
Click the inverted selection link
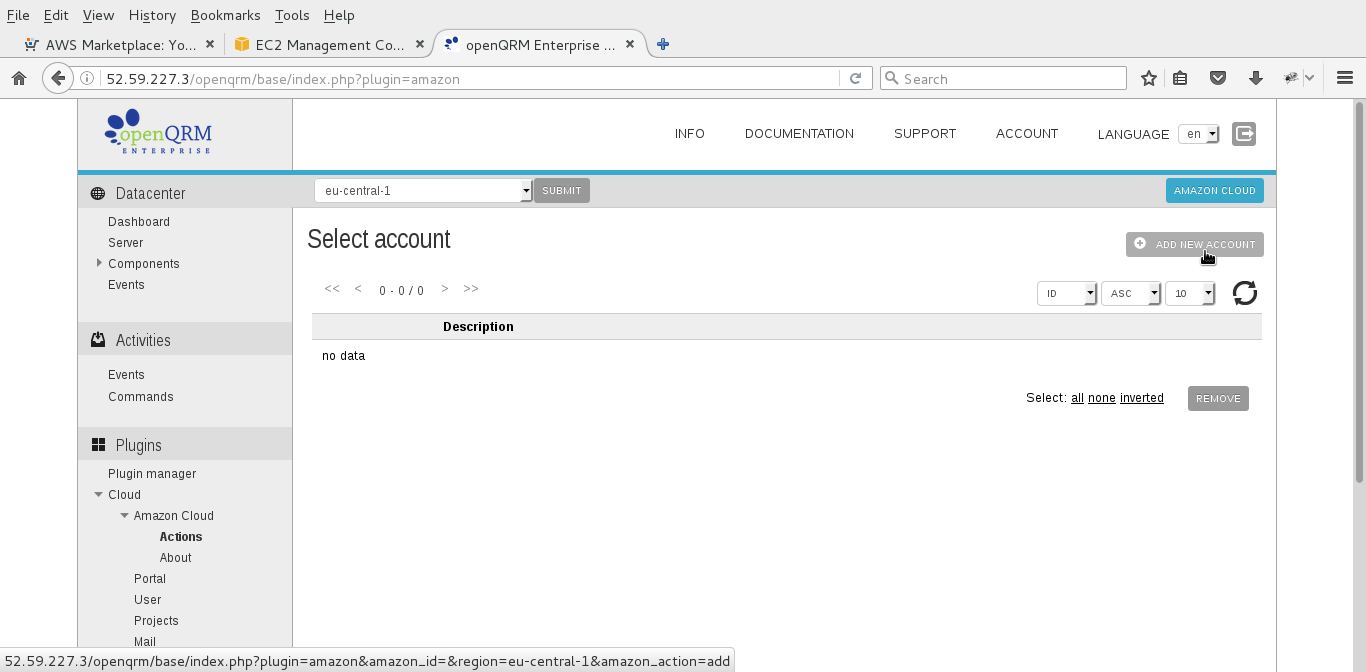(1142, 398)
